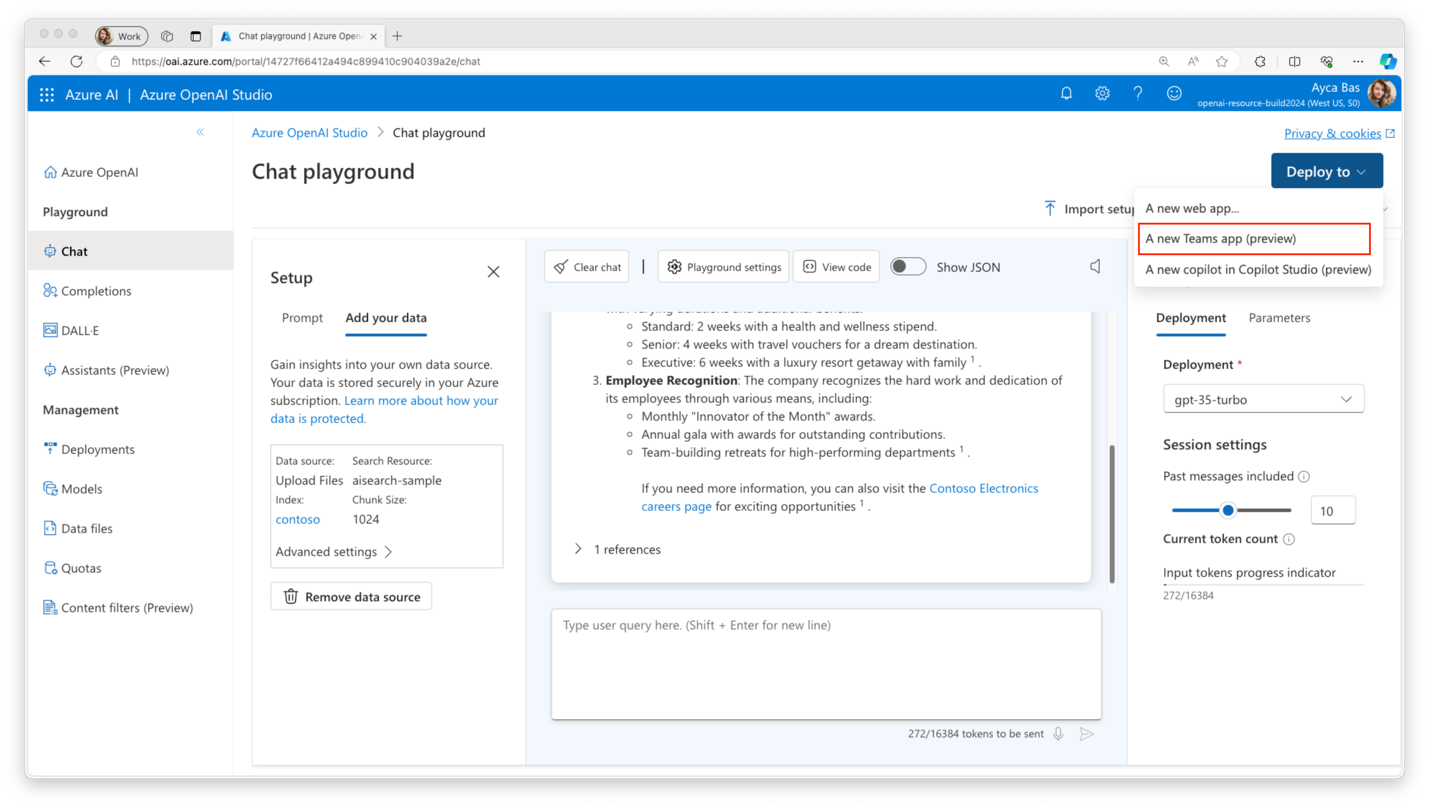Start voice input with microphone icon
The height and width of the screenshot is (809, 1429).
tap(1058, 734)
